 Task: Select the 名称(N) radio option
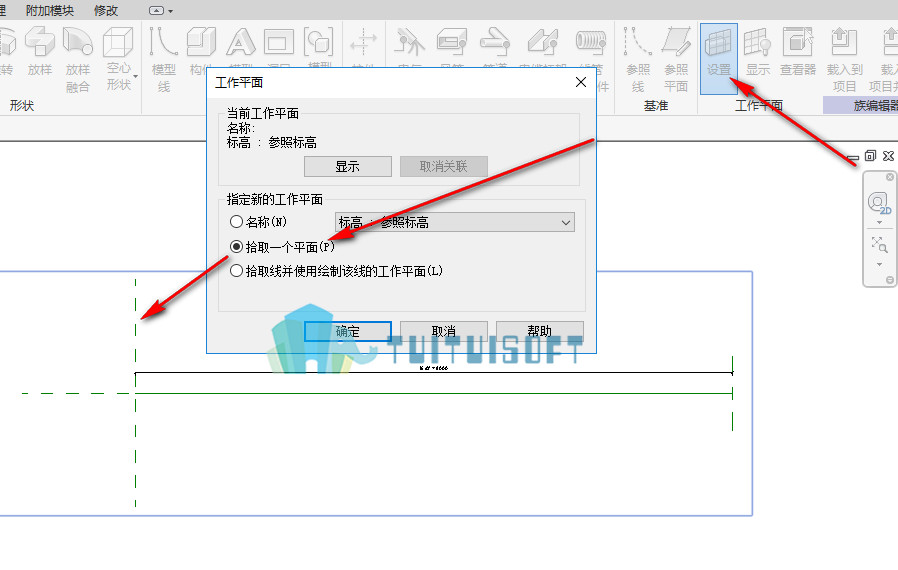point(258,222)
